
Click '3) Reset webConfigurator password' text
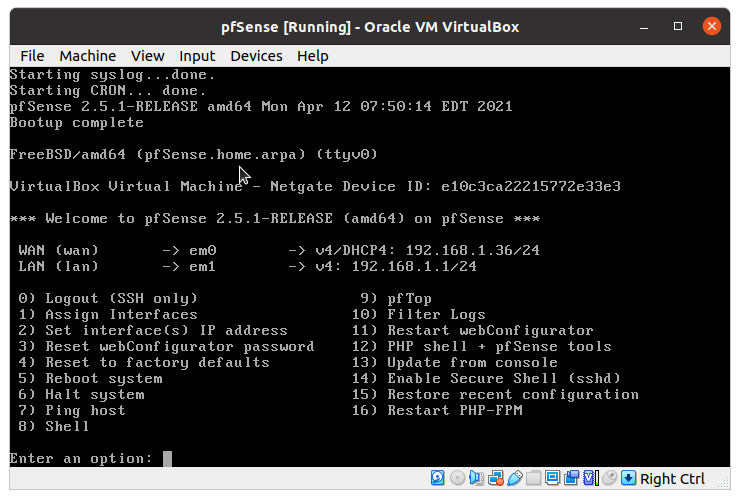coord(166,347)
